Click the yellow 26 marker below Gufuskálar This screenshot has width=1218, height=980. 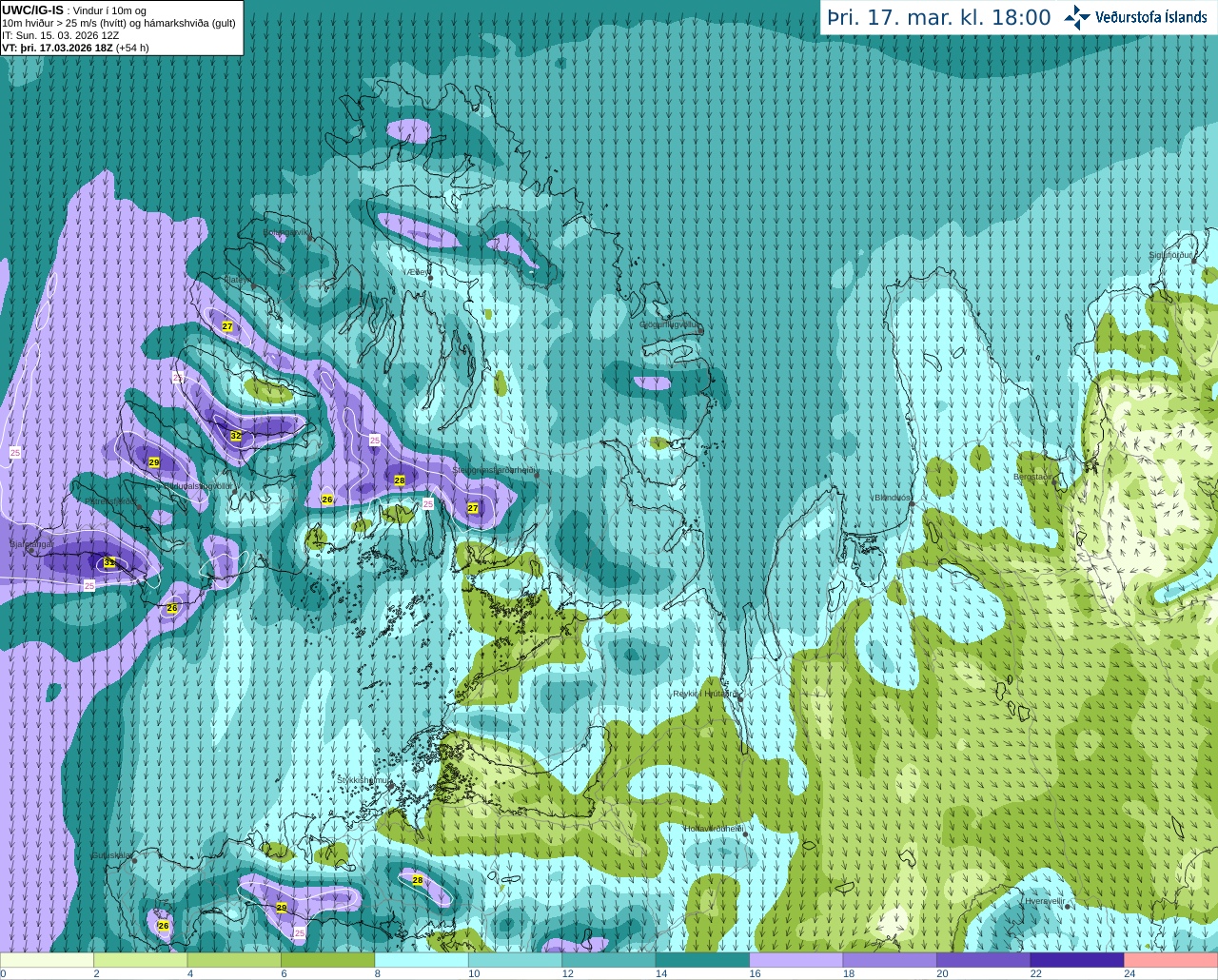point(164,926)
